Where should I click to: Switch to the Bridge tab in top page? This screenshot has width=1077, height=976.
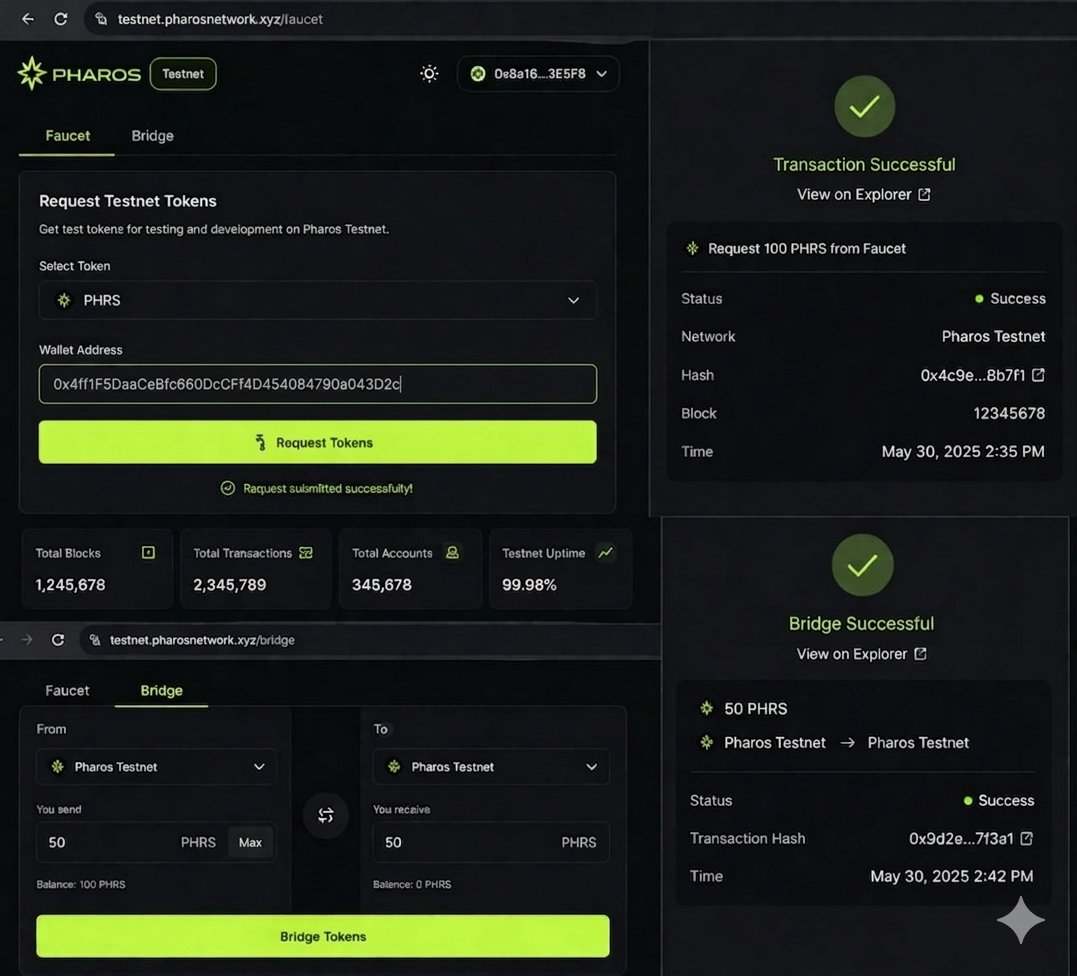tap(152, 135)
